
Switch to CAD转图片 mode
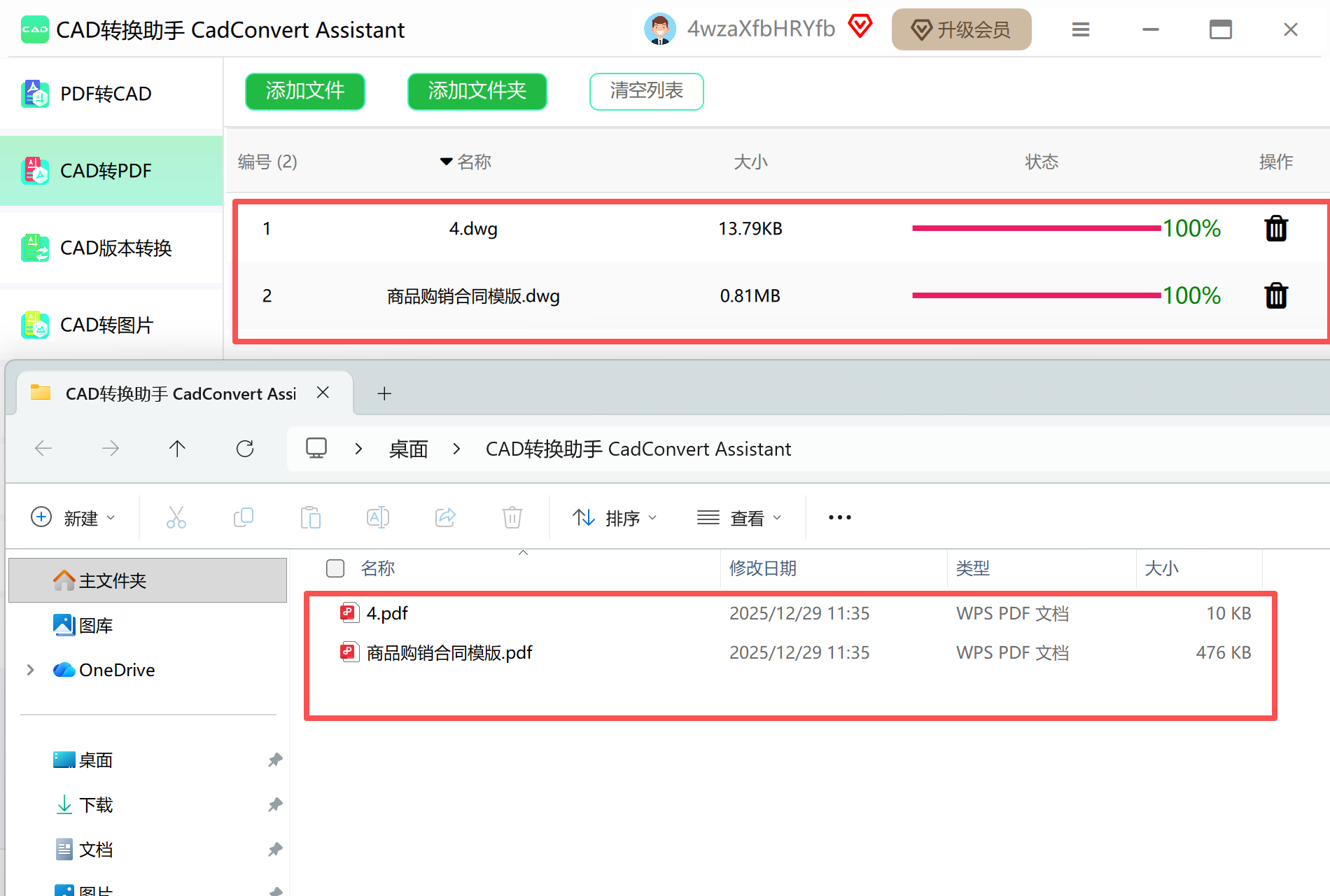[111, 325]
